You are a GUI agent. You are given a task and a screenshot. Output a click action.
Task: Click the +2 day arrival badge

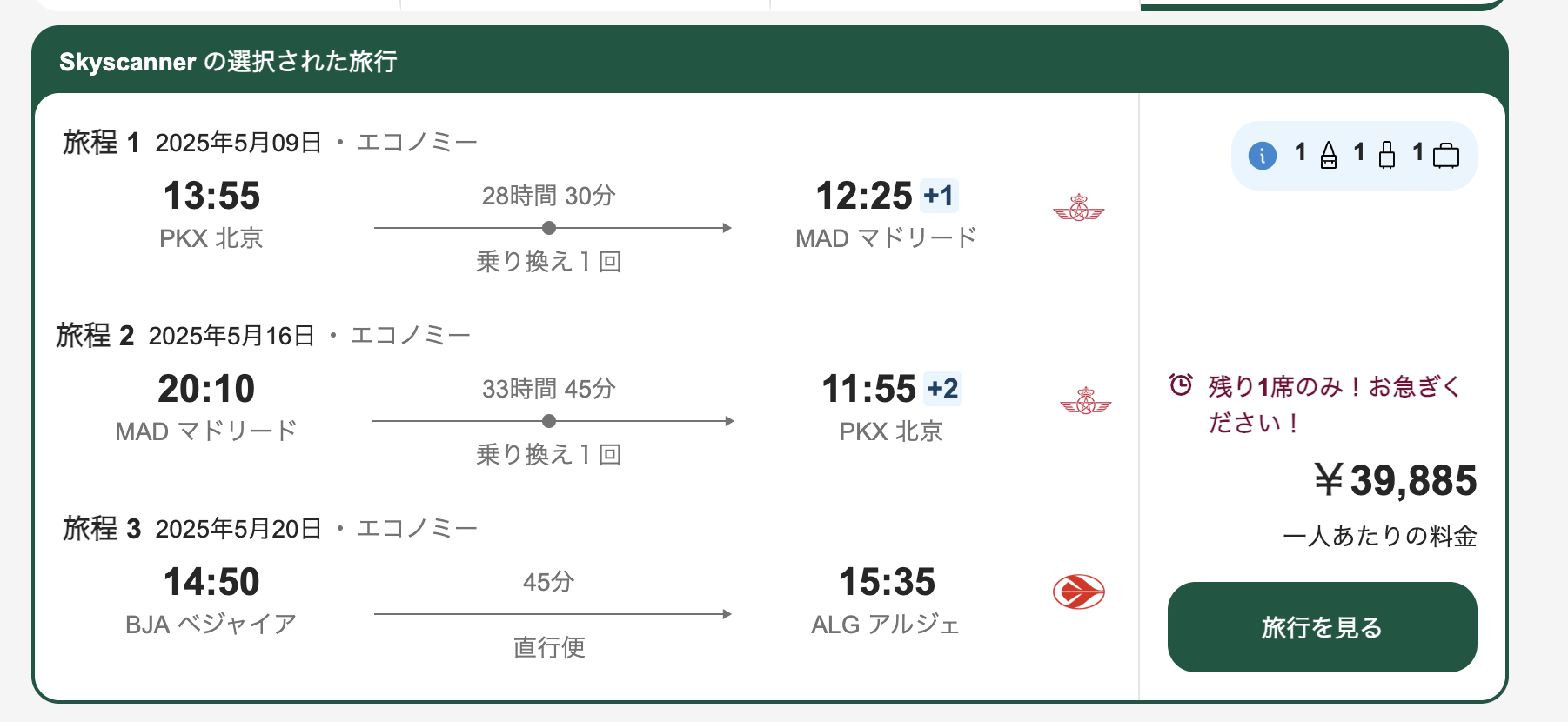click(x=942, y=389)
